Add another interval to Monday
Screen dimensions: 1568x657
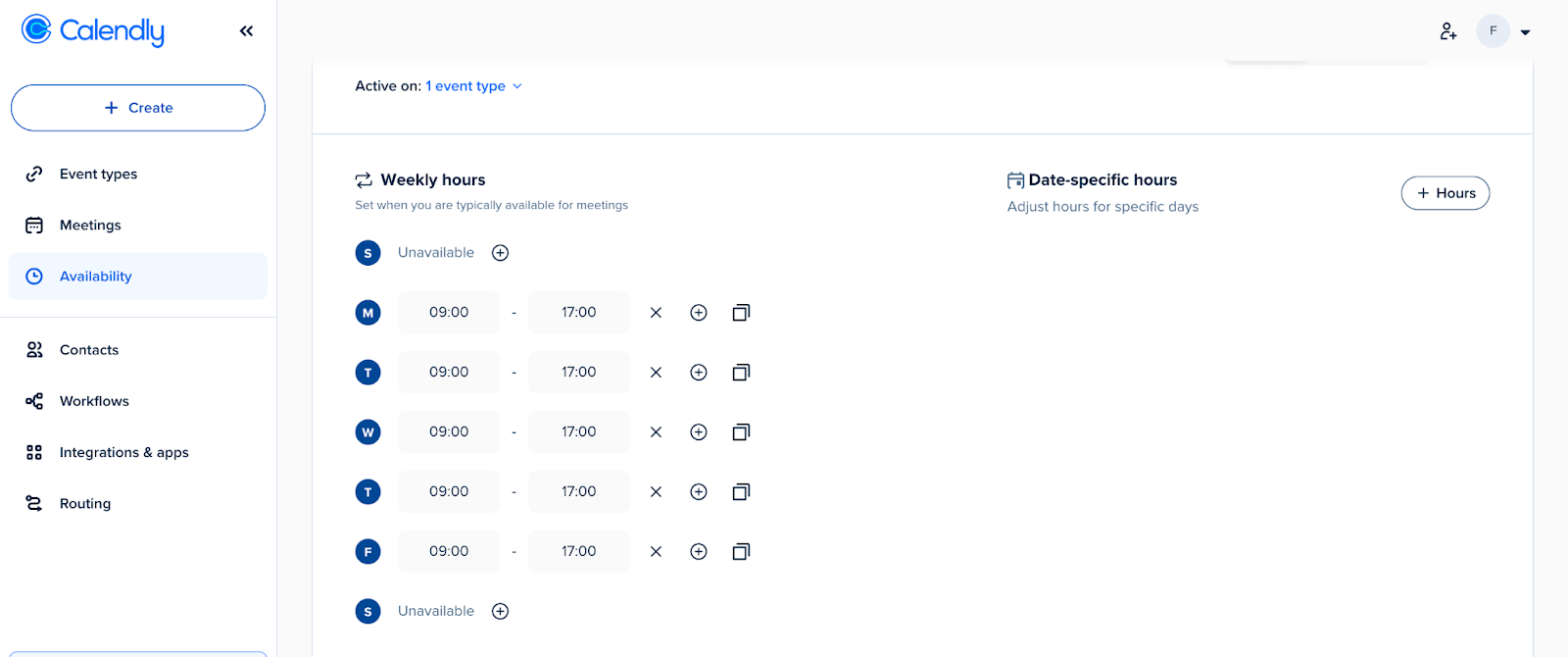tap(699, 313)
